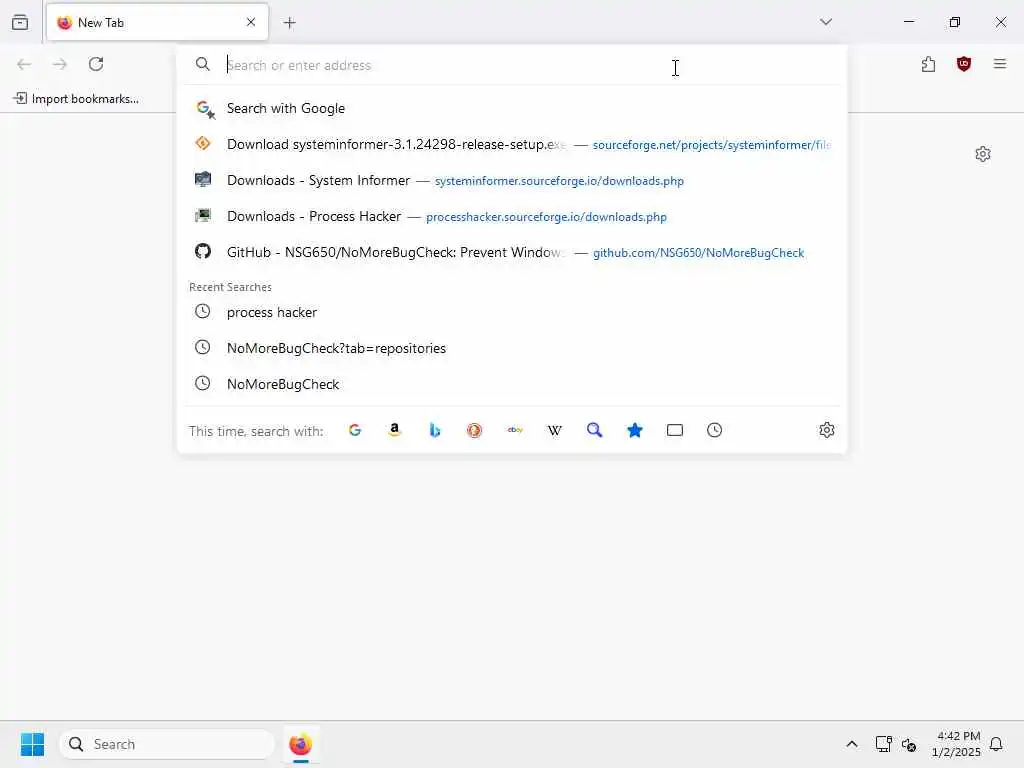The width and height of the screenshot is (1024, 768).
Task: Search this time with Wikipedia
Action: (554, 430)
